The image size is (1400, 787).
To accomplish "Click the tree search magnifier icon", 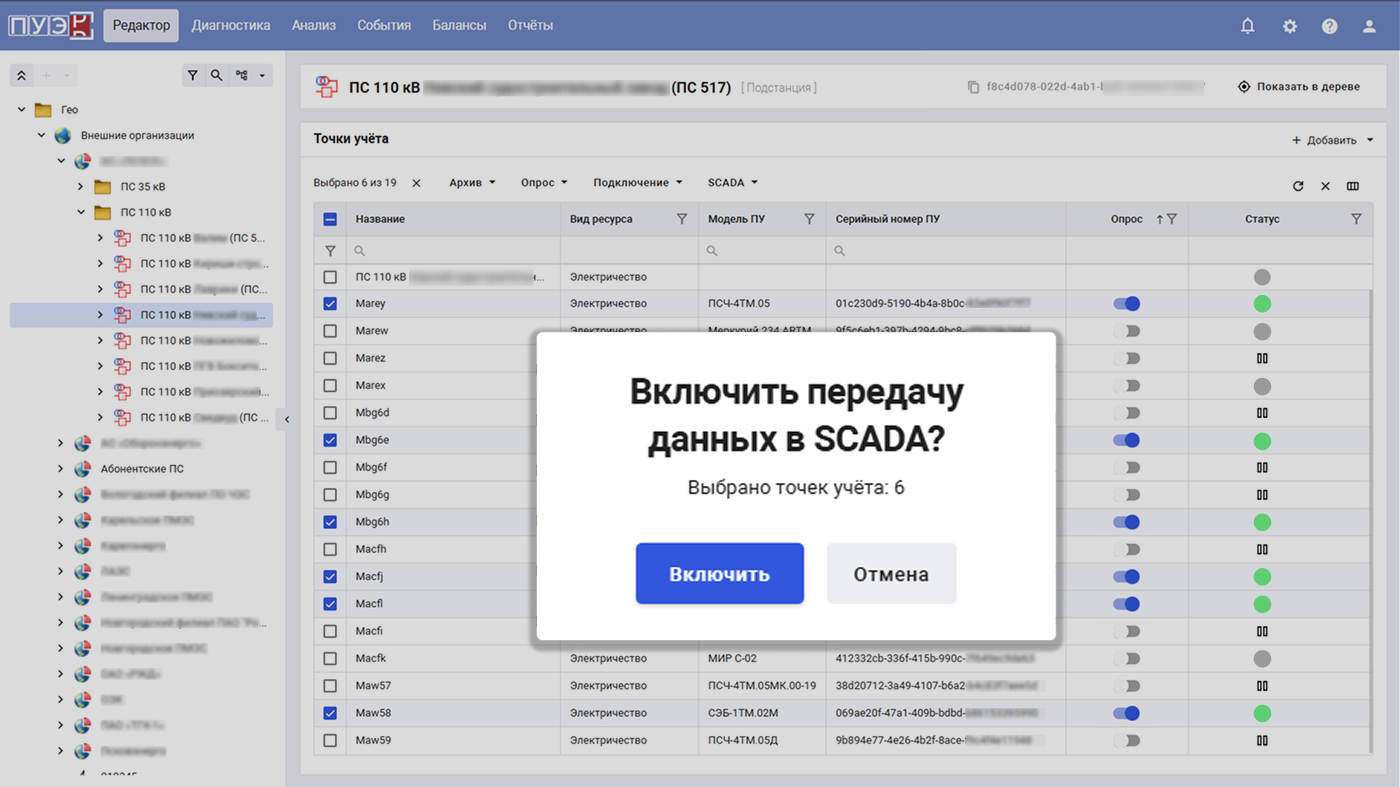I will click(217, 75).
